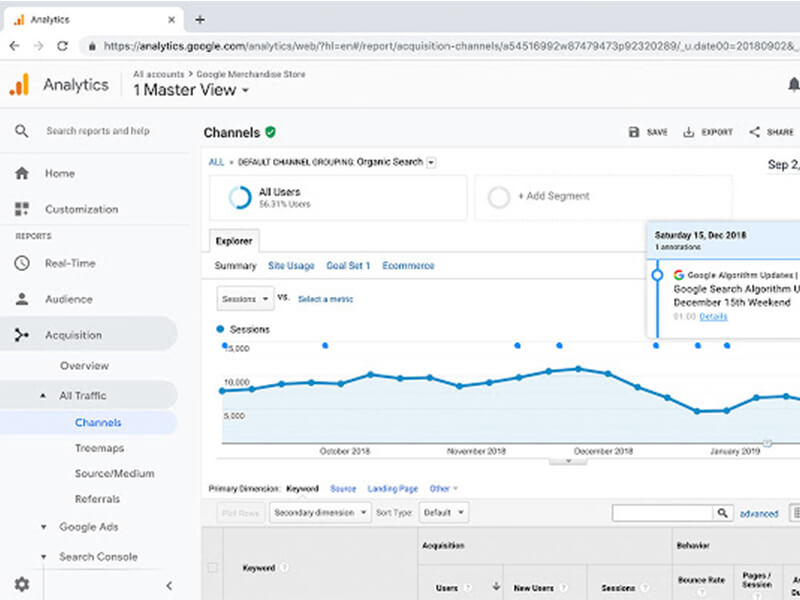The height and width of the screenshot is (600, 800).
Task: Click the Details link in annotation
Action: (713, 316)
